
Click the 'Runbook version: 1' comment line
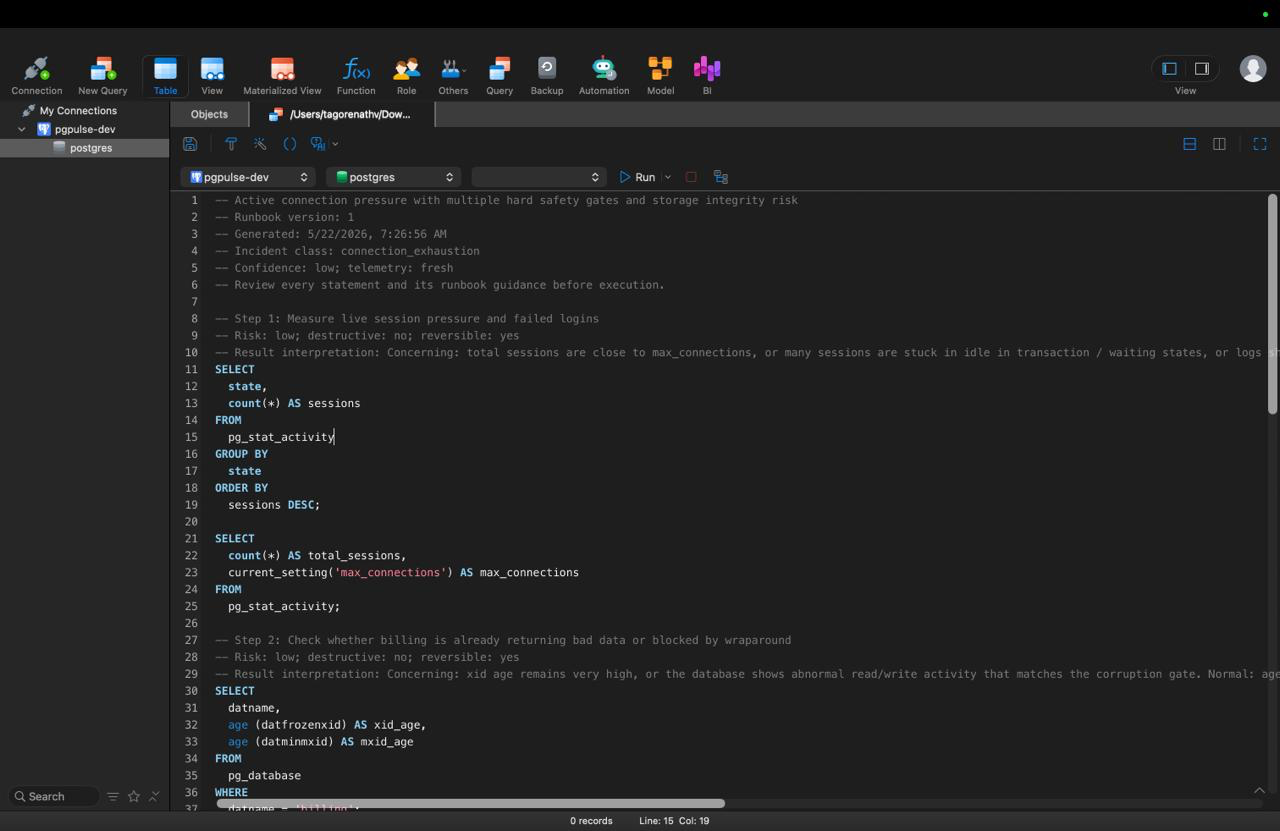coord(284,217)
